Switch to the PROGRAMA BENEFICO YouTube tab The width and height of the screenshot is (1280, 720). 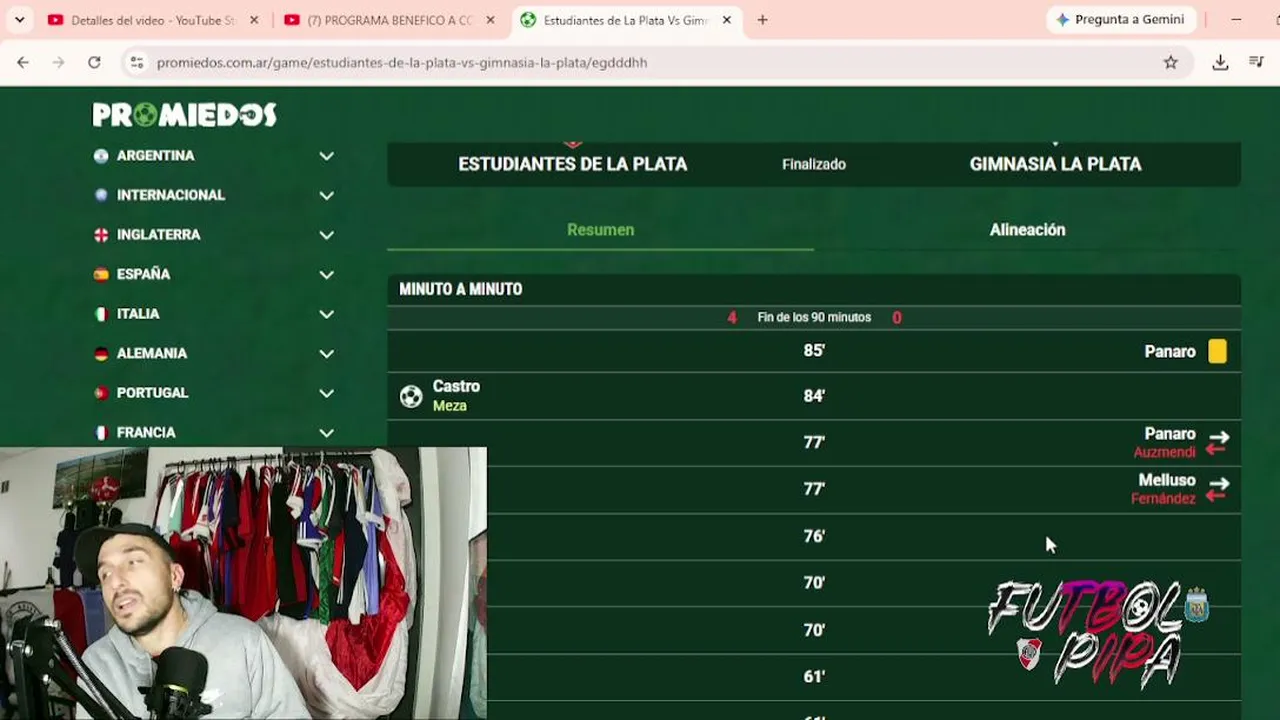coord(390,20)
